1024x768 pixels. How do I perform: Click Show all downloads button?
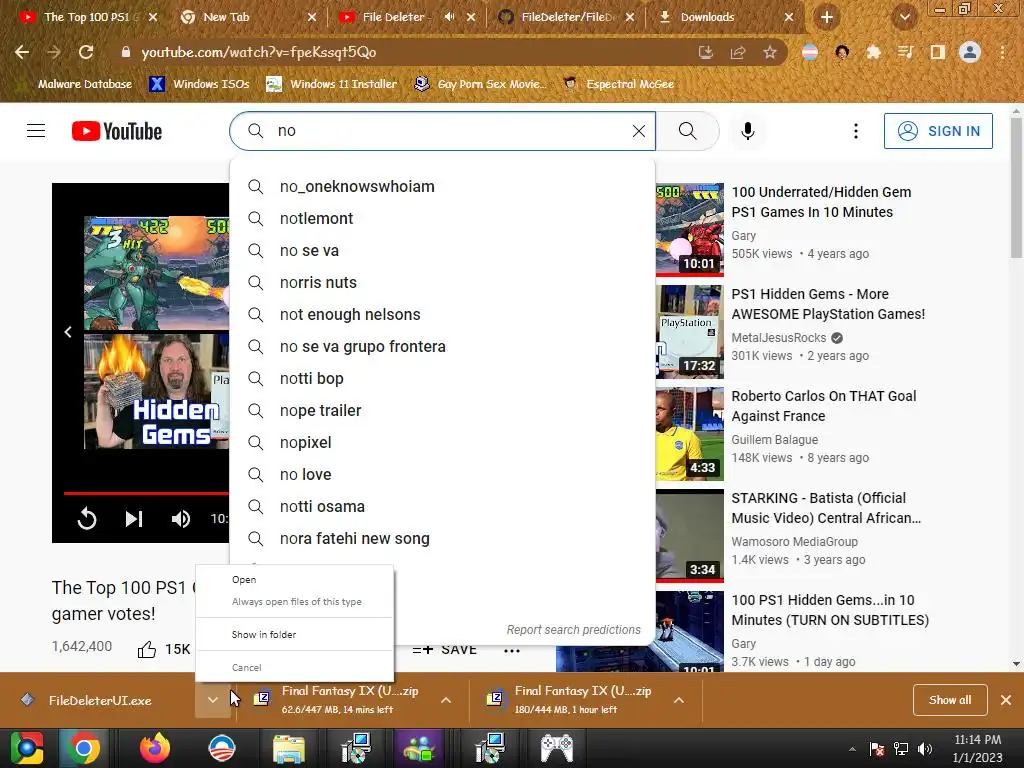(950, 700)
